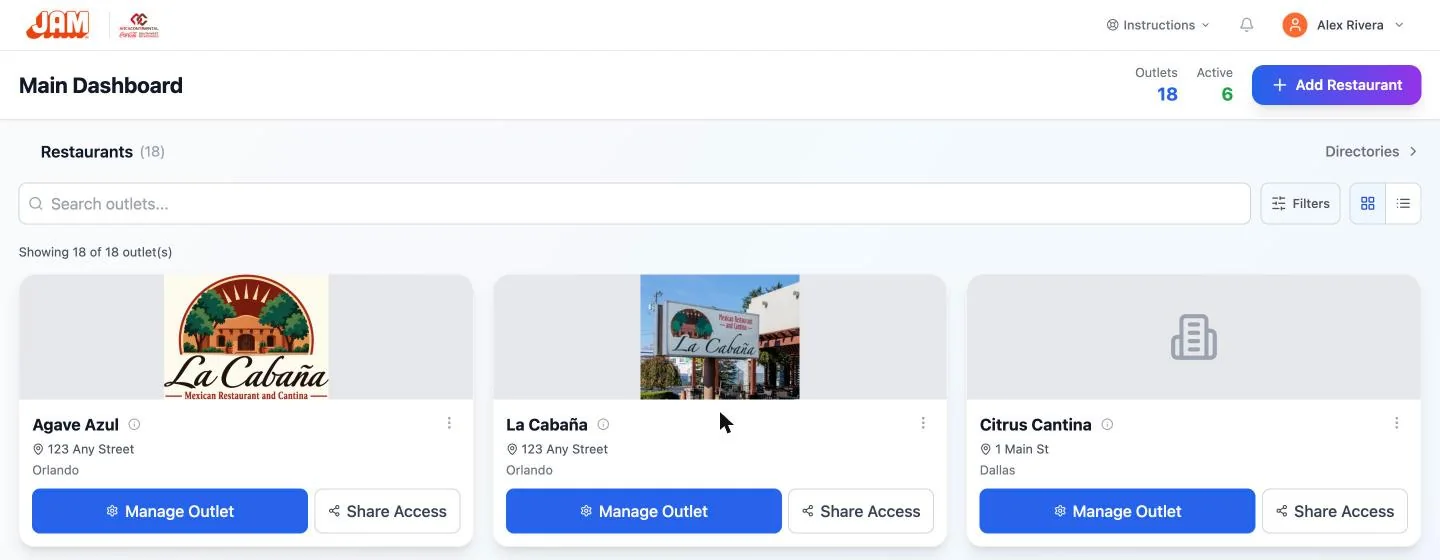This screenshot has width=1440, height=560.
Task: Click the Main Dashboard heading
Action: (x=101, y=85)
